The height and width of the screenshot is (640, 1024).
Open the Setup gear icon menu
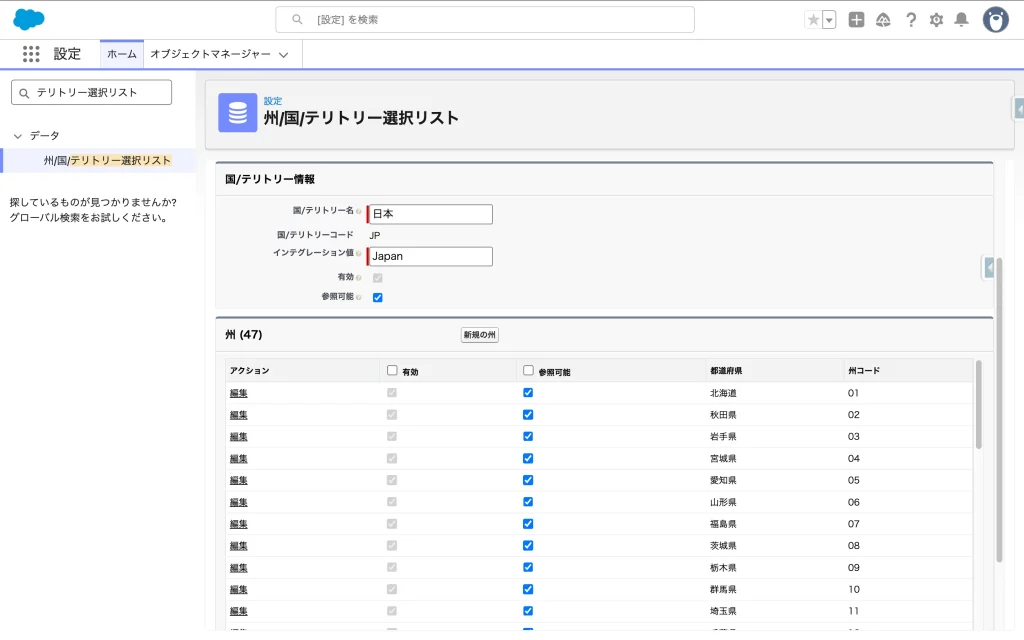(x=936, y=20)
